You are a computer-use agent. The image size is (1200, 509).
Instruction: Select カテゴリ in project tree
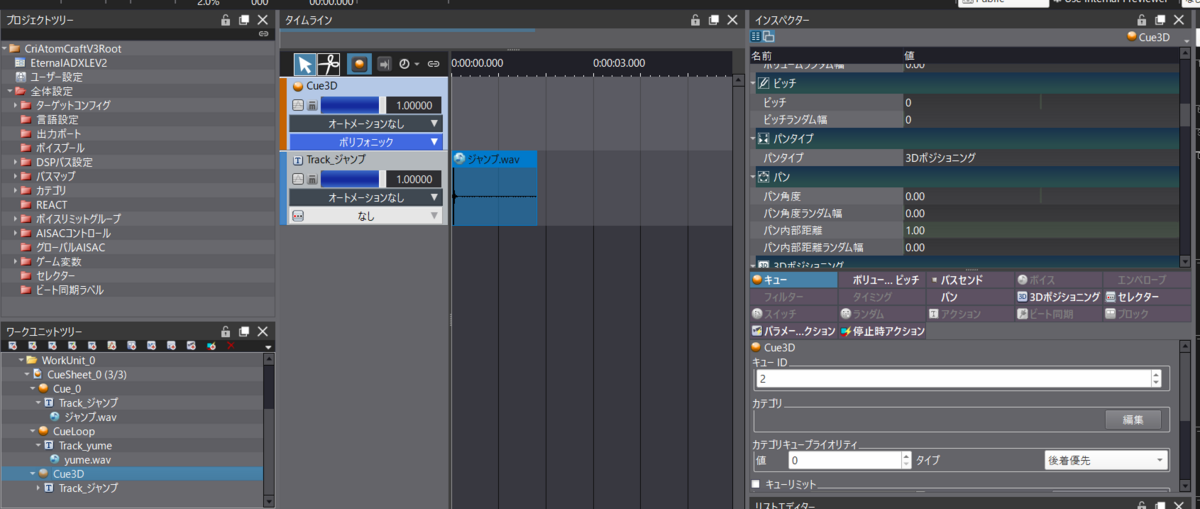[51, 190]
